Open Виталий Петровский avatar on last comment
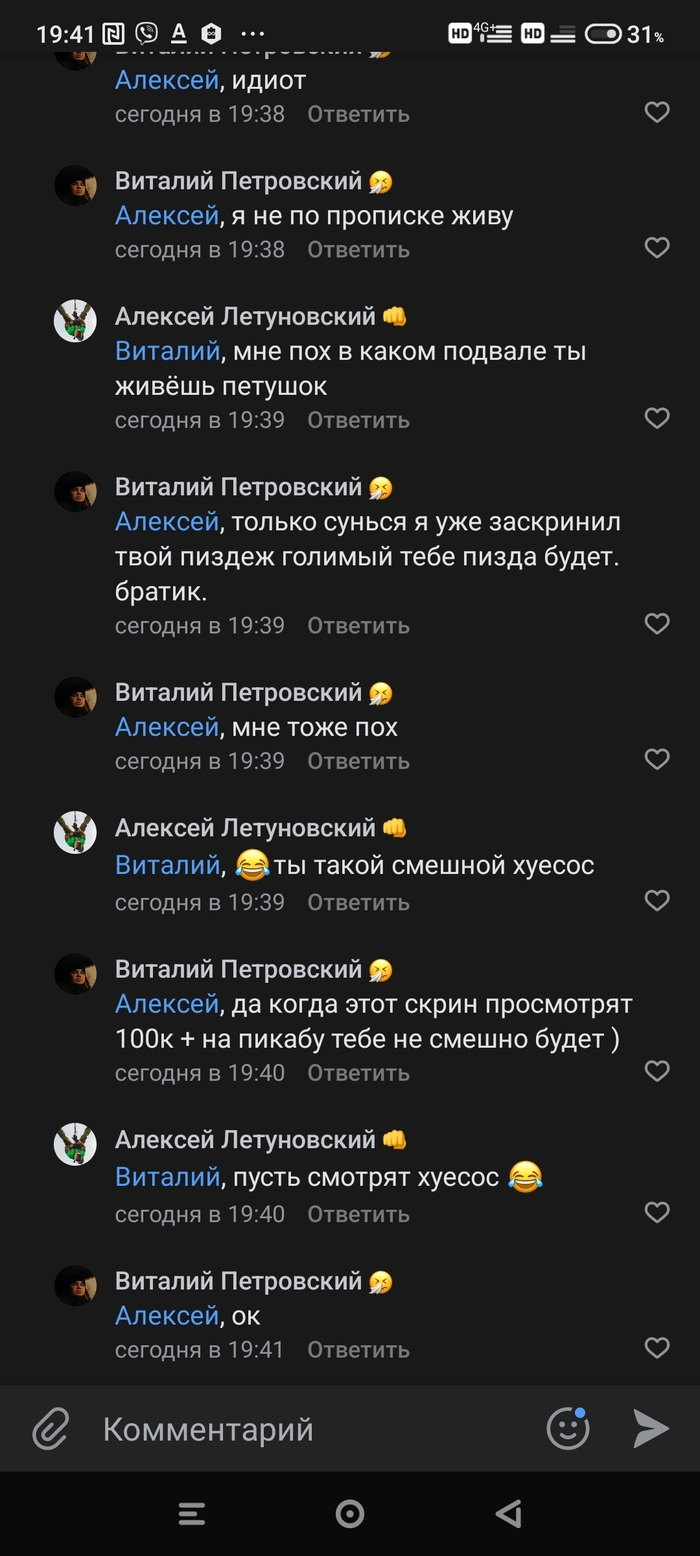 (75, 1285)
